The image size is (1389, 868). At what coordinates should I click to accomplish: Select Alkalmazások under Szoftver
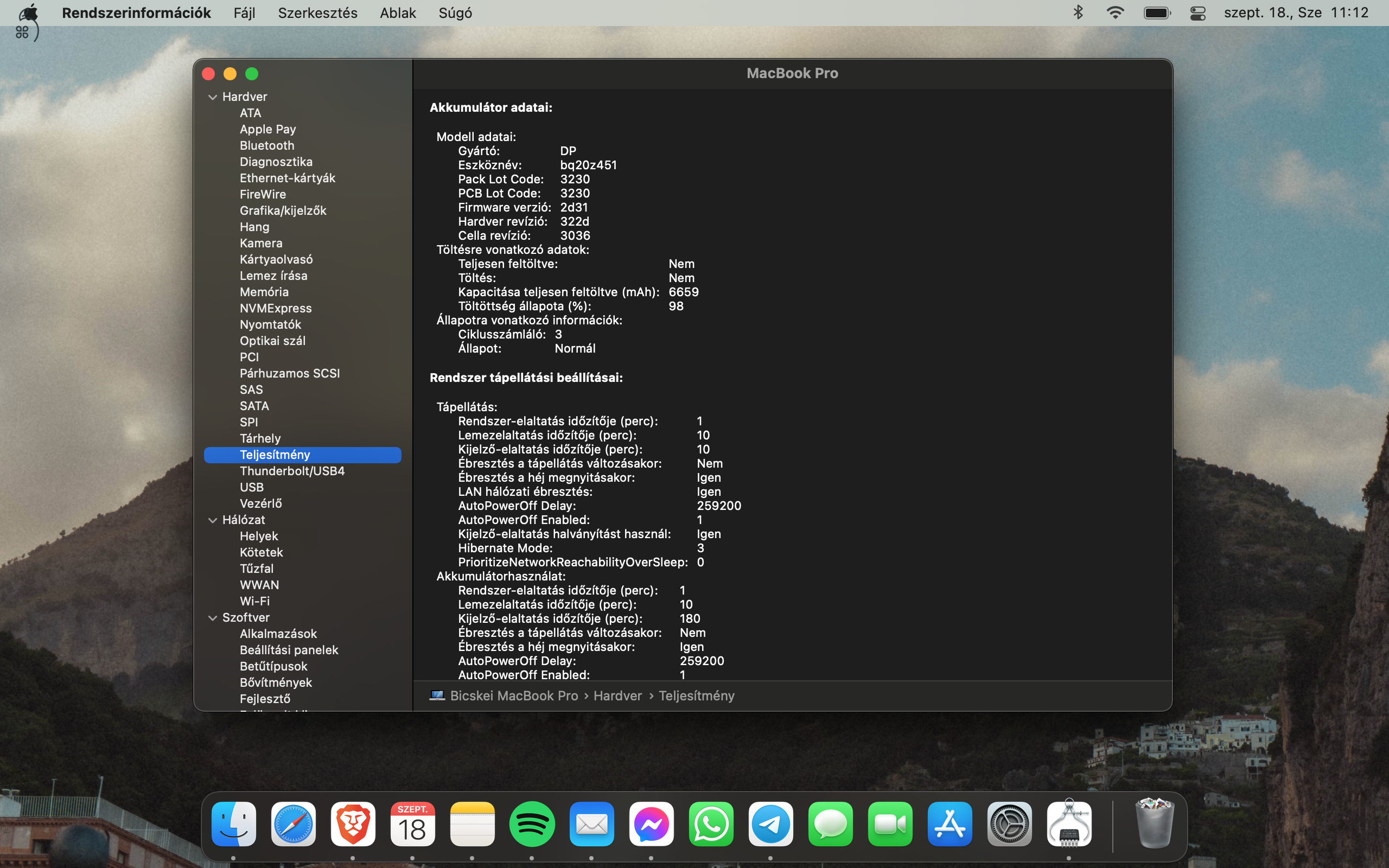(278, 634)
